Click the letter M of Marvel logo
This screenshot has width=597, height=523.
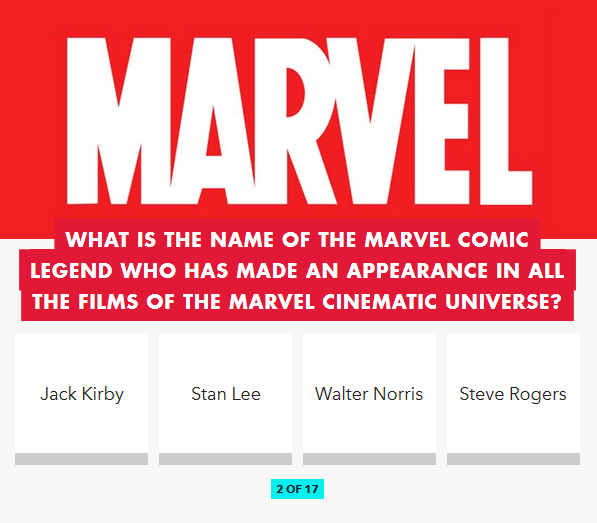tap(118, 121)
